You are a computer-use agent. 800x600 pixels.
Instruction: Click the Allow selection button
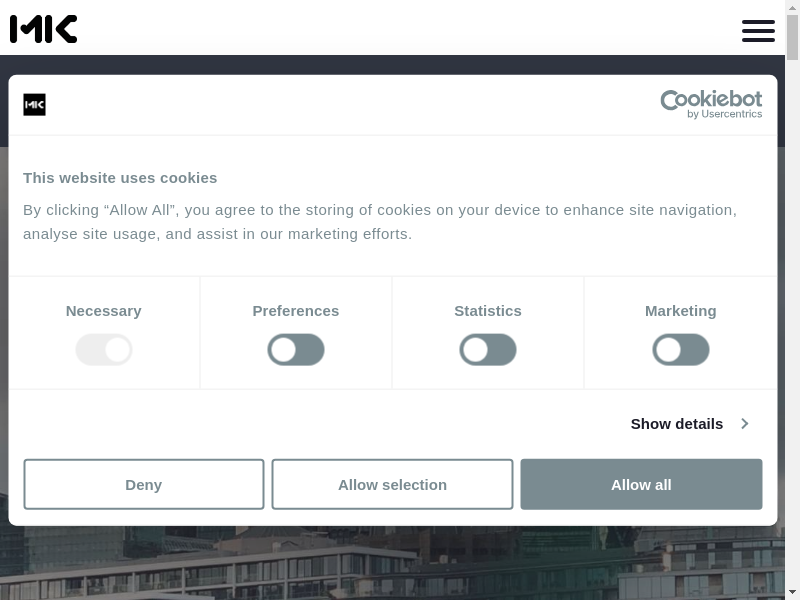[392, 485]
